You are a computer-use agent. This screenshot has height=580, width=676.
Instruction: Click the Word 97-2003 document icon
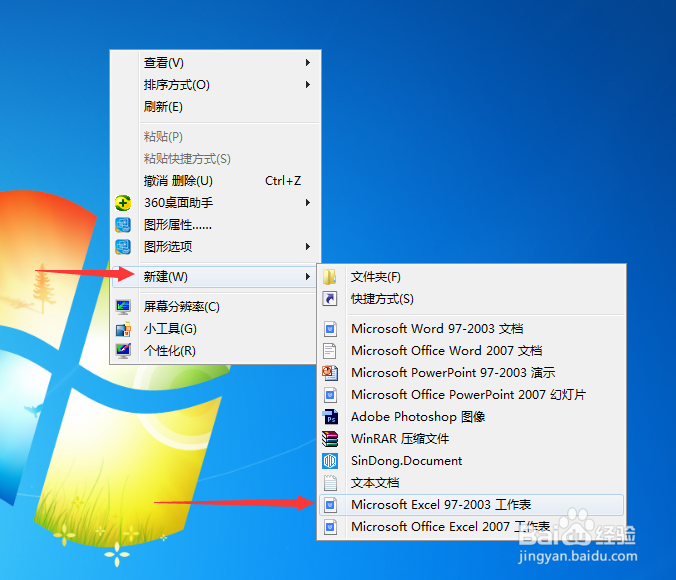330,329
